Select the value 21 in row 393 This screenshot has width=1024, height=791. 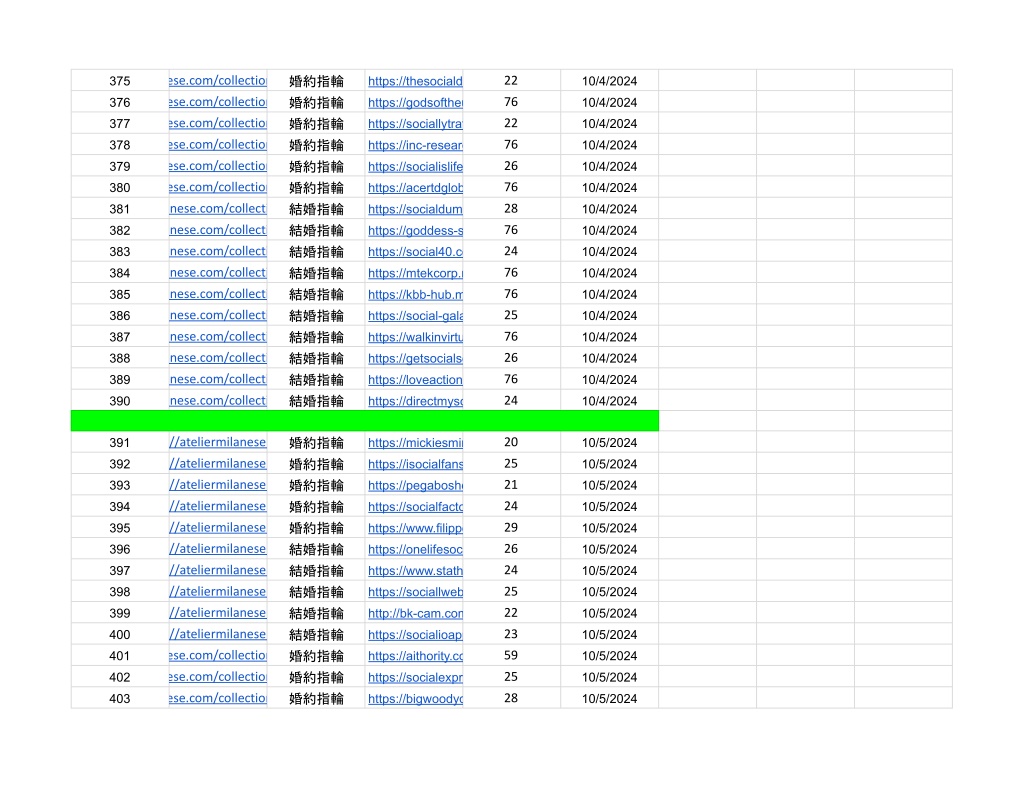(511, 485)
